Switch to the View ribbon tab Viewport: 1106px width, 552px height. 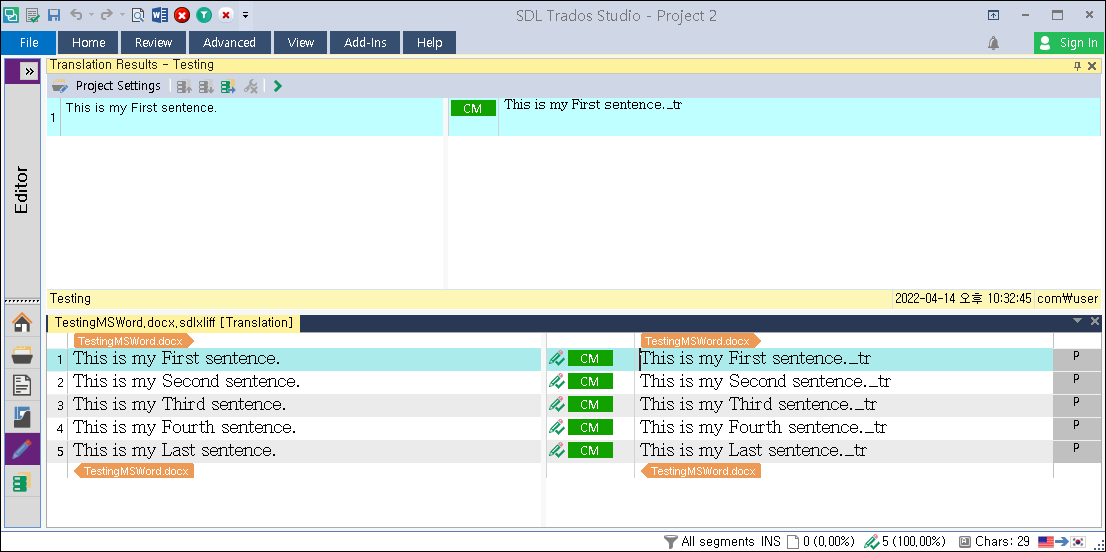[300, 42]
